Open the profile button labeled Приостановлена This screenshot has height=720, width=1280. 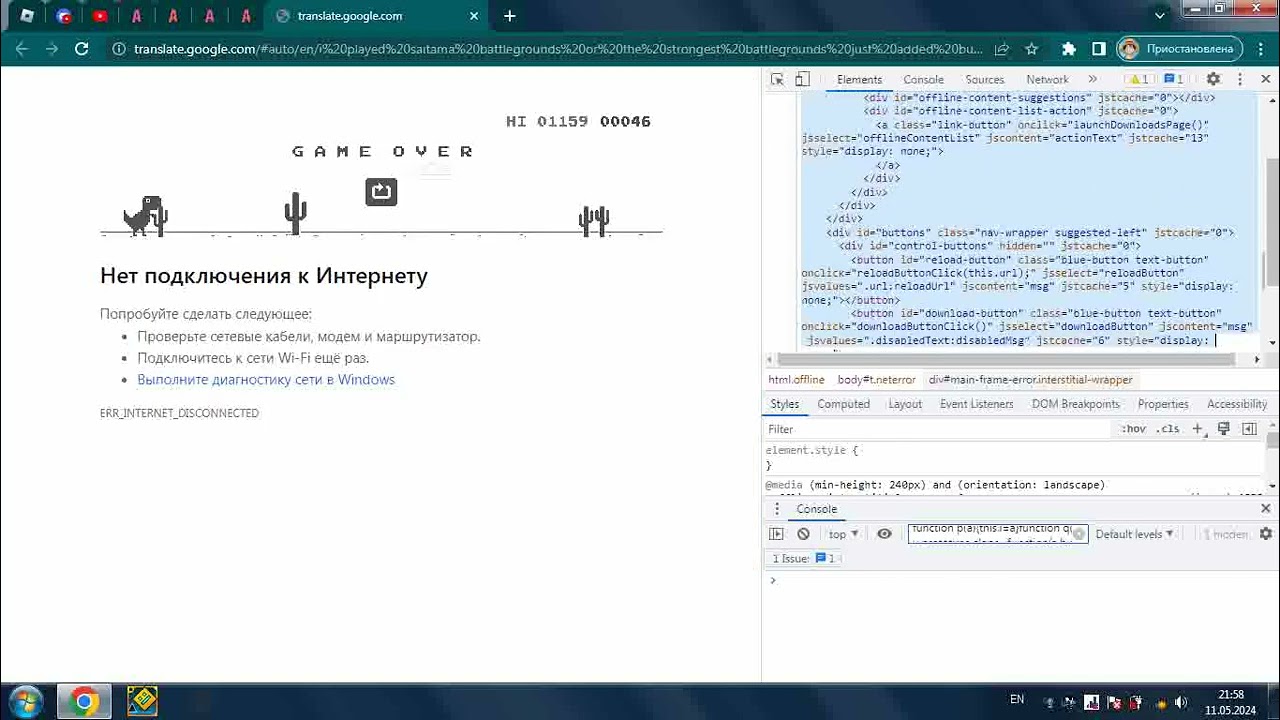tap(1181, 48)
